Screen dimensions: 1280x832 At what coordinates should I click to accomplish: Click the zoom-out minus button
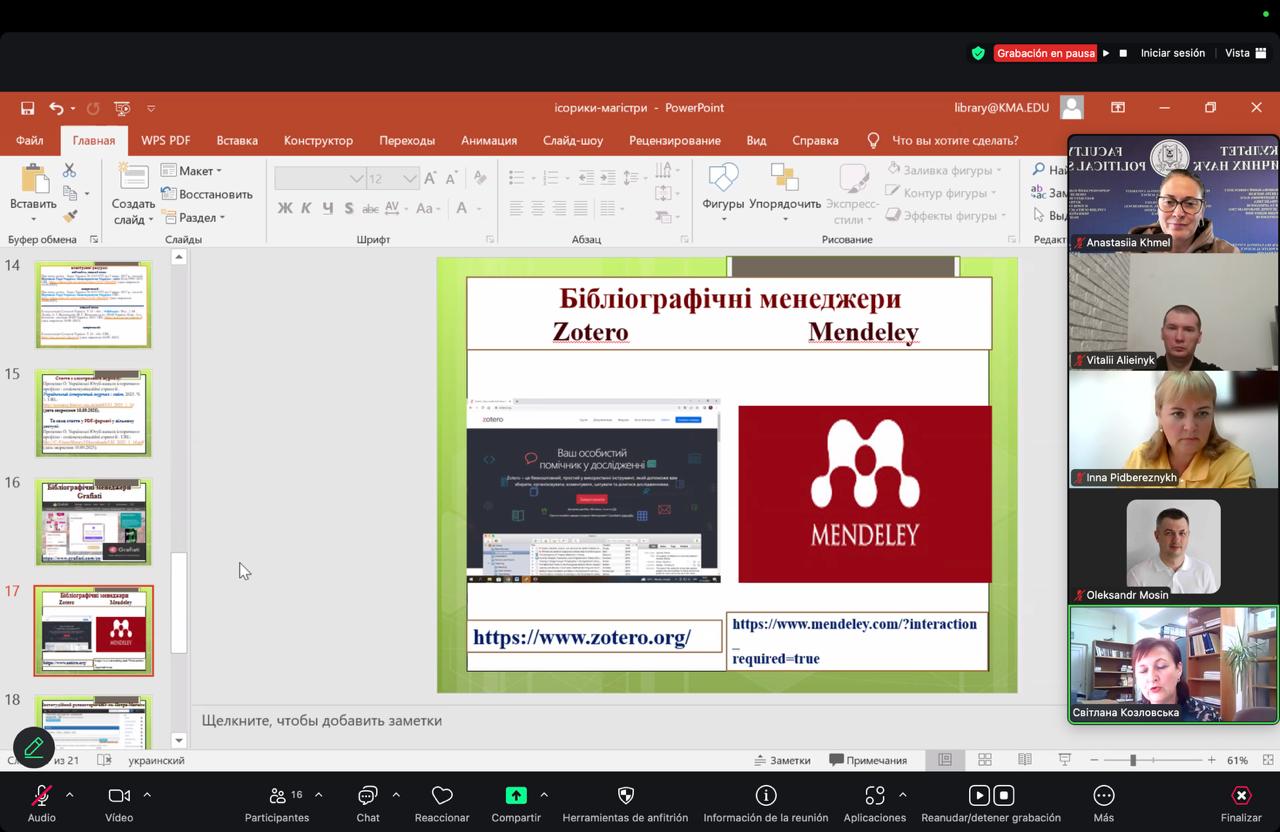pos(1093,760)
